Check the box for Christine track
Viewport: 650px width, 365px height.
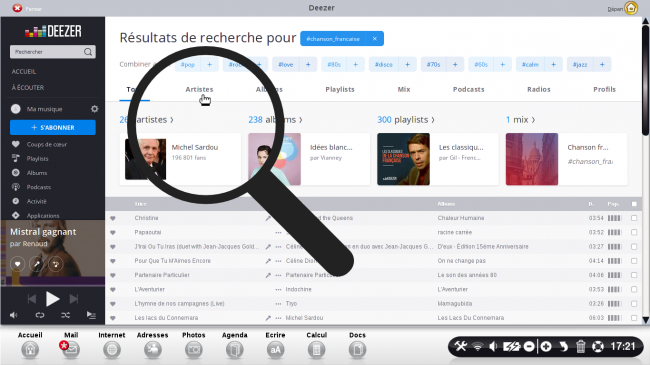click(x=634, y=218)
